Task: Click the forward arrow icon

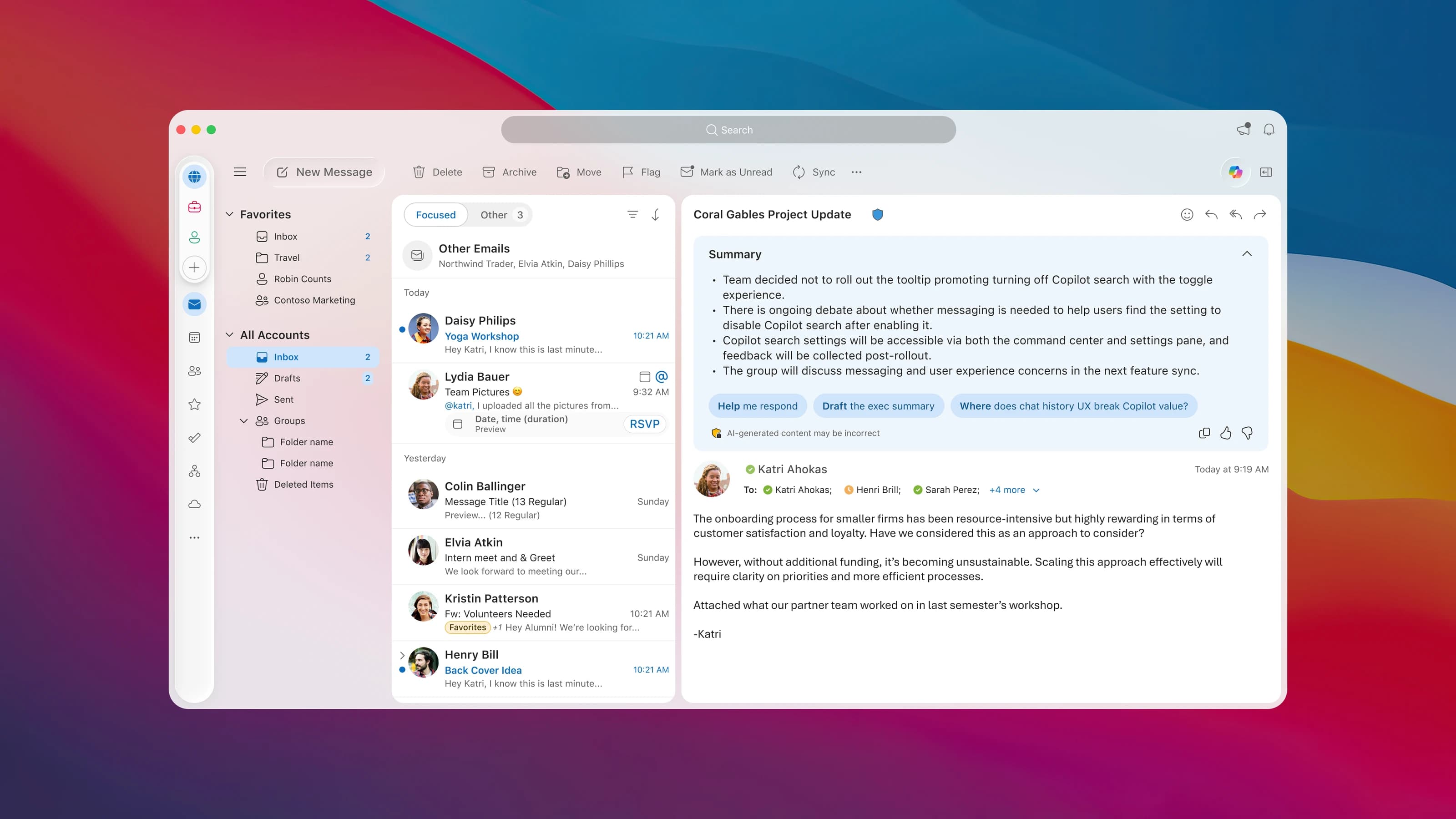Action: (x=1260, y=214)
